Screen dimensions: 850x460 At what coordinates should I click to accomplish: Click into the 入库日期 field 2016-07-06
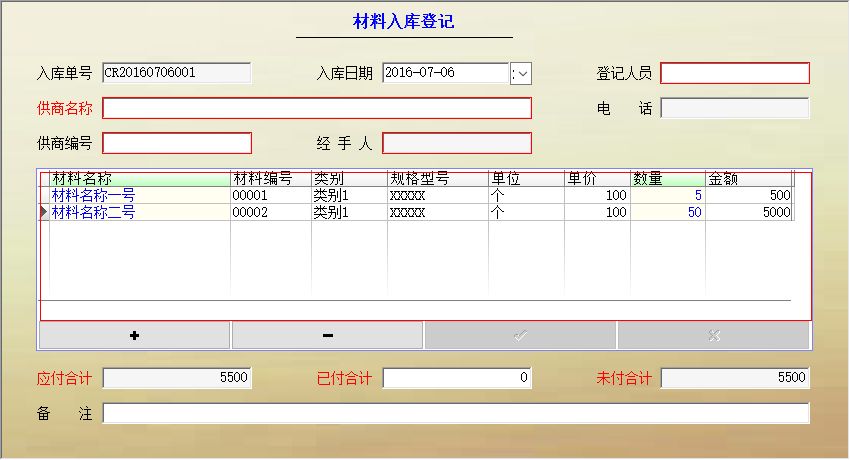click(x=446, y=73)
